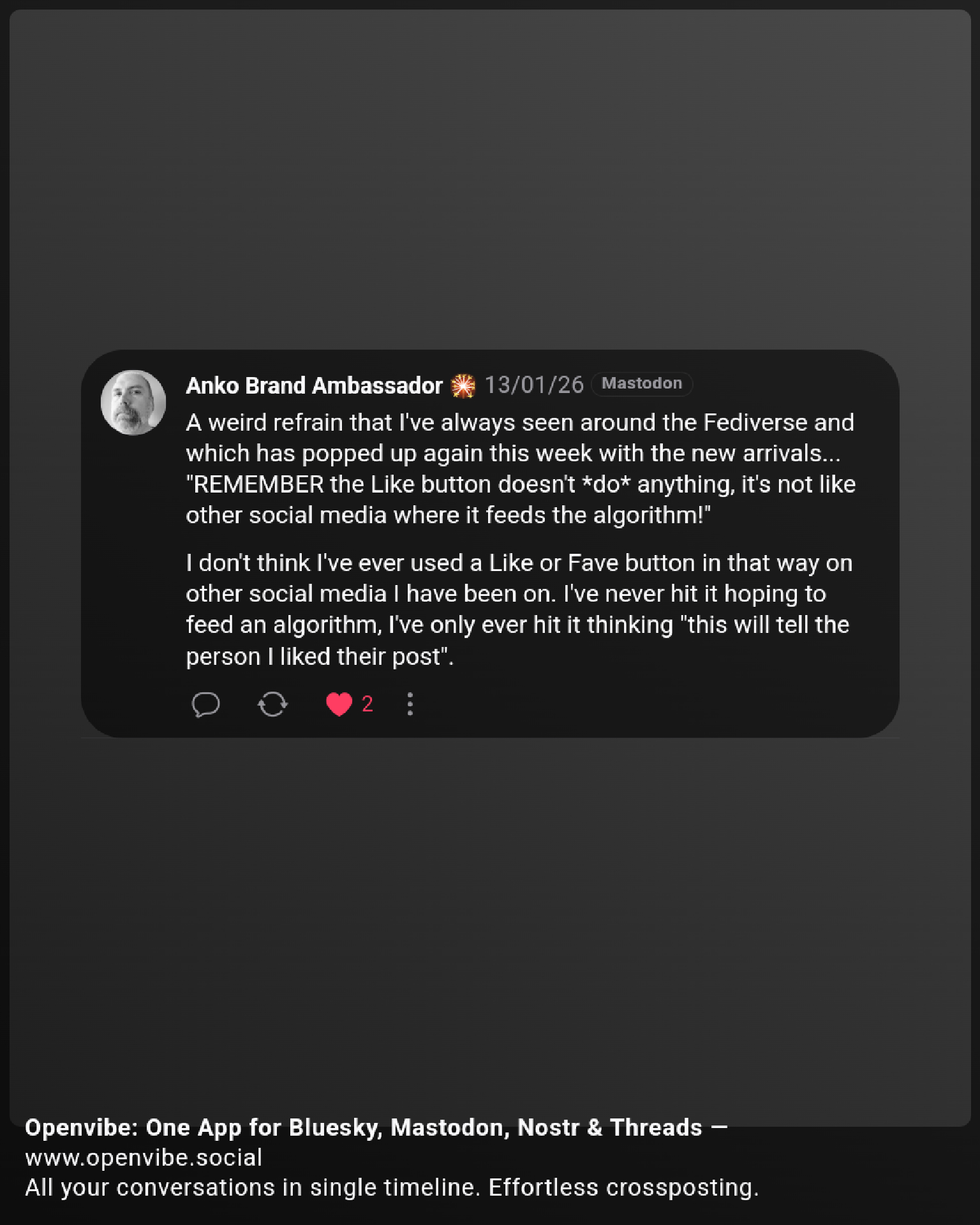Click the sparkle emoji beside the author name
Viewport: 980px width, 1225px height.
coord(463,385)
